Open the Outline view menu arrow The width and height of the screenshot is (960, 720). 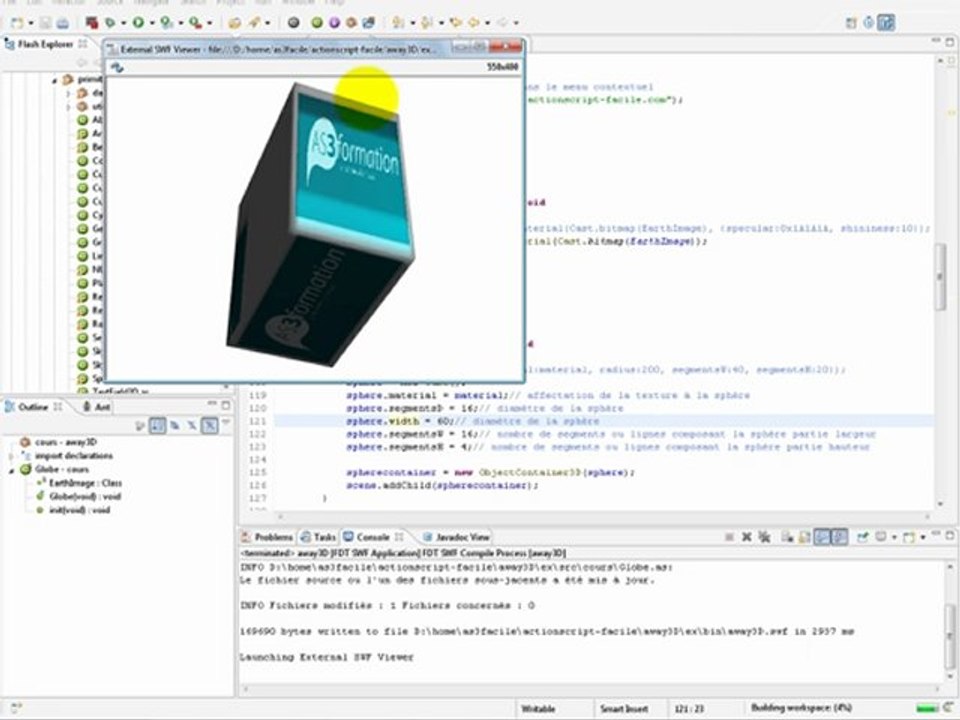(225, 422)
